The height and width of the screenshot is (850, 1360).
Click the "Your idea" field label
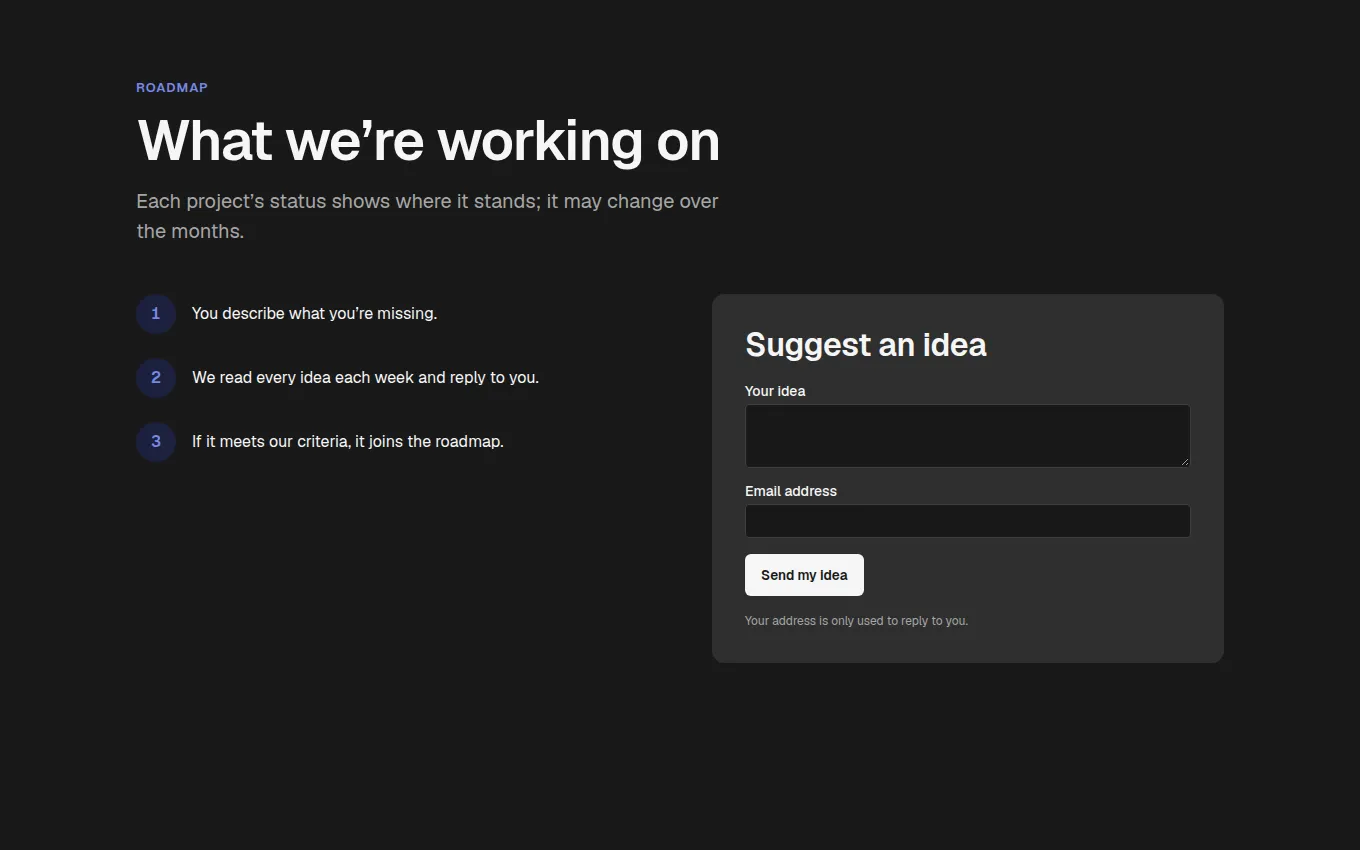[x=775, y=391]
